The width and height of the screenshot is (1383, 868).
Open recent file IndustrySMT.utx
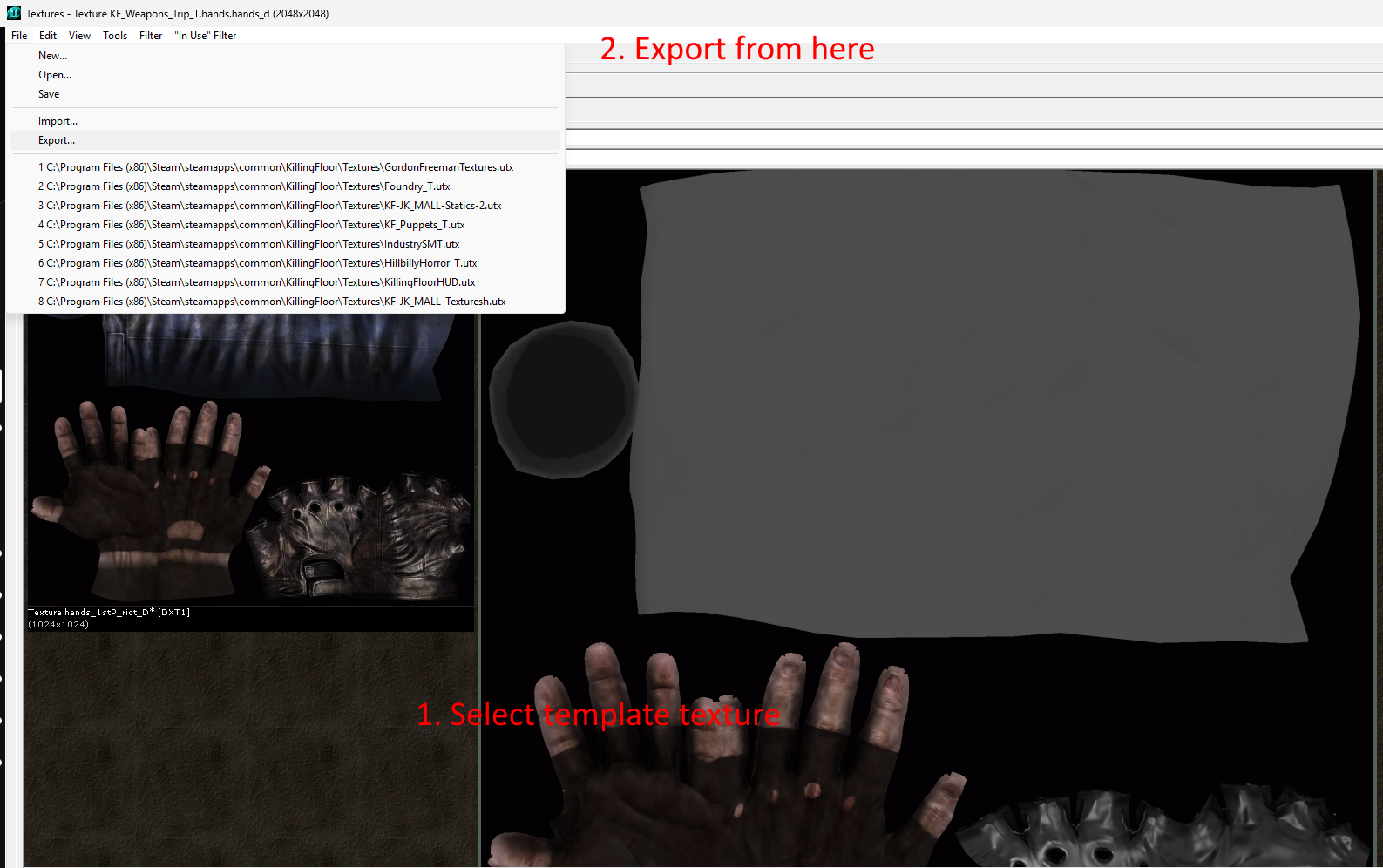click(284, 244)
